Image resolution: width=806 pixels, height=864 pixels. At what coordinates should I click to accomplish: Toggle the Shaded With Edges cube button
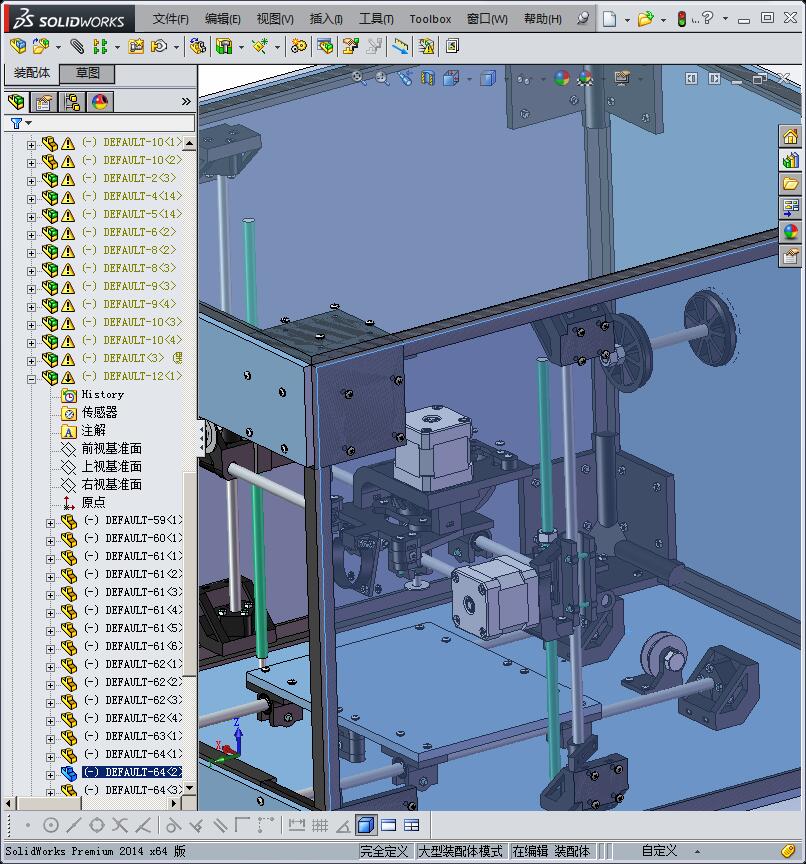365,825
